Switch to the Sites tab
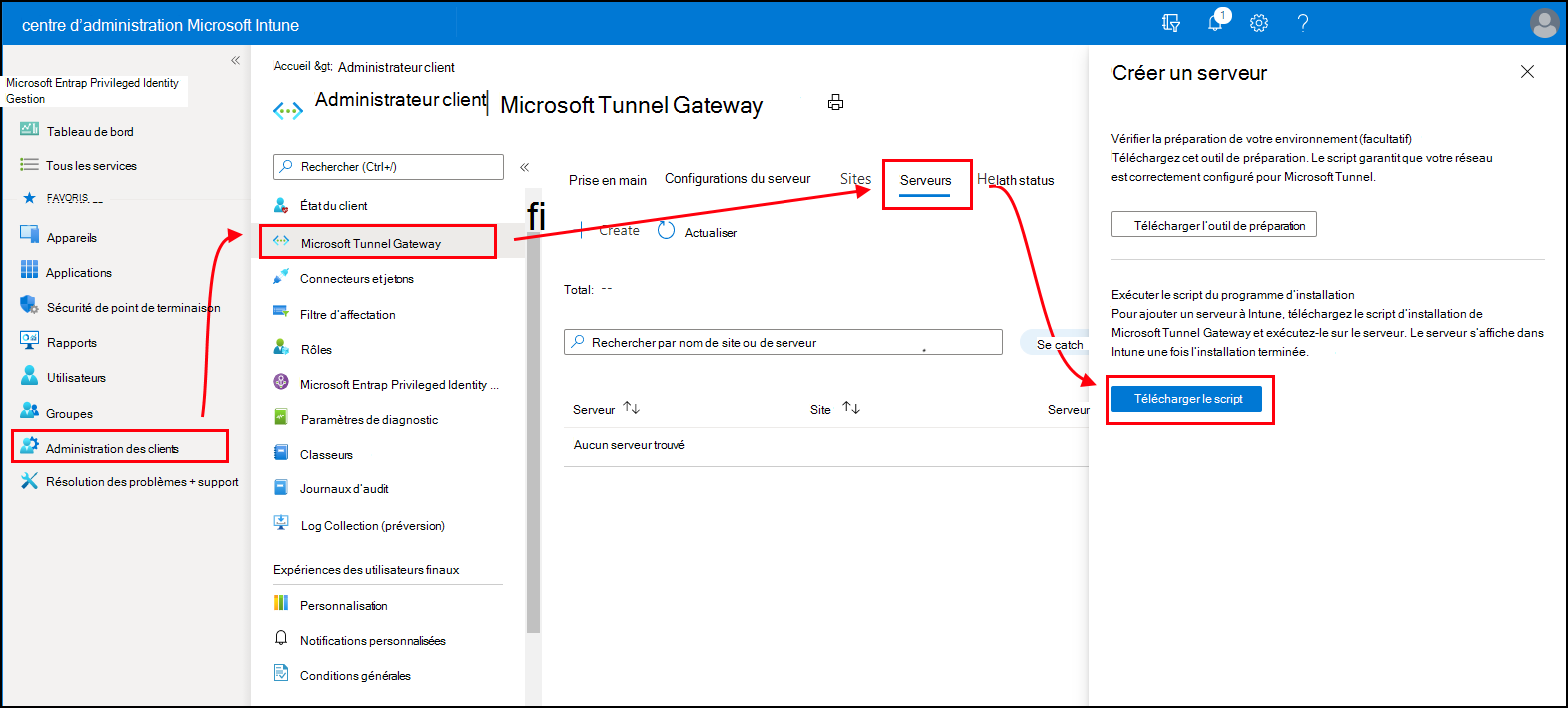1568x708 pixels. coord(855,178)
